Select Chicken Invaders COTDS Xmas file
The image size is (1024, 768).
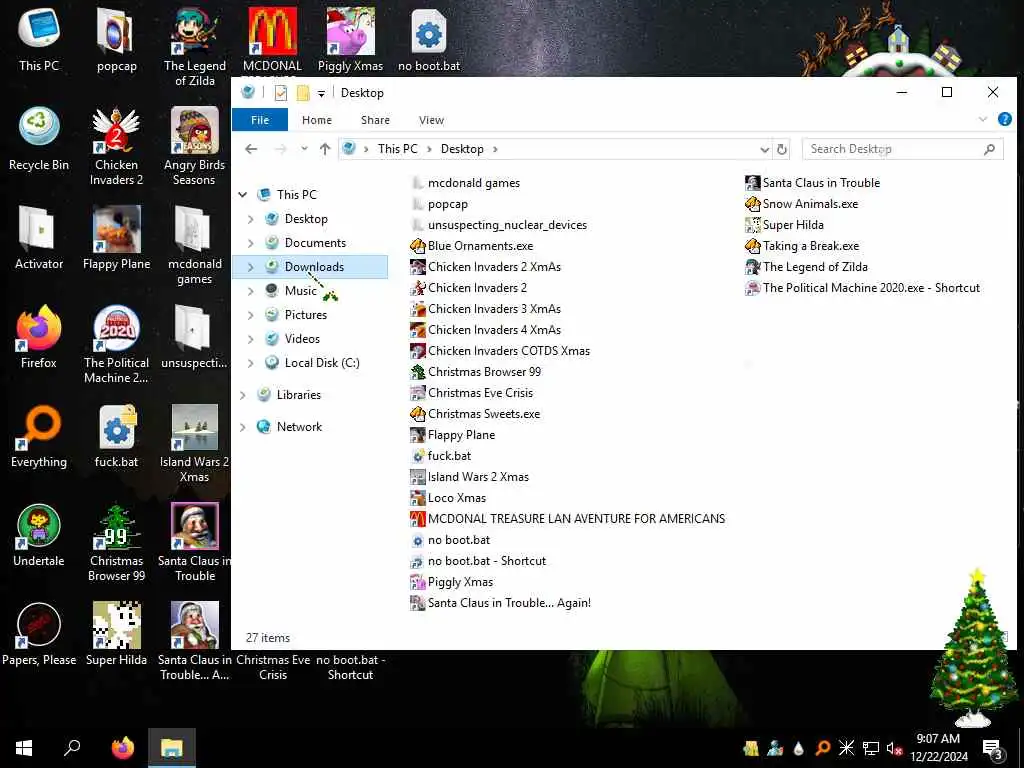(500, 351)
